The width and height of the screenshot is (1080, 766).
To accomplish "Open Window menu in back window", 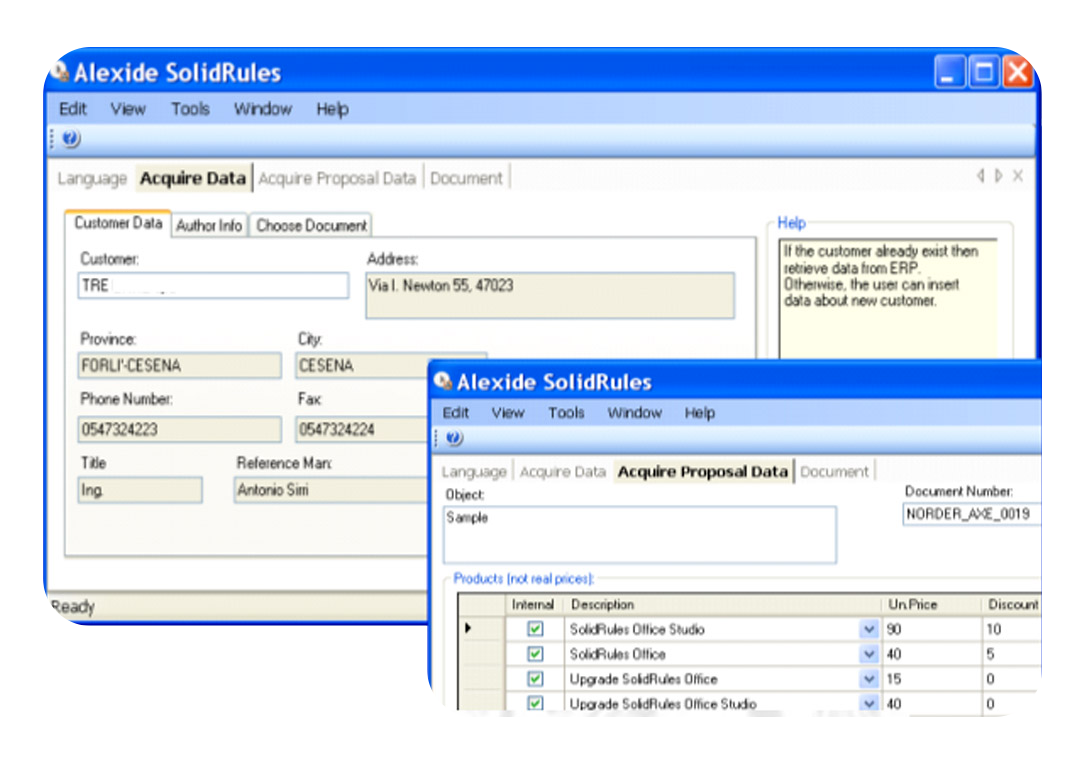I will pos(262,109).
